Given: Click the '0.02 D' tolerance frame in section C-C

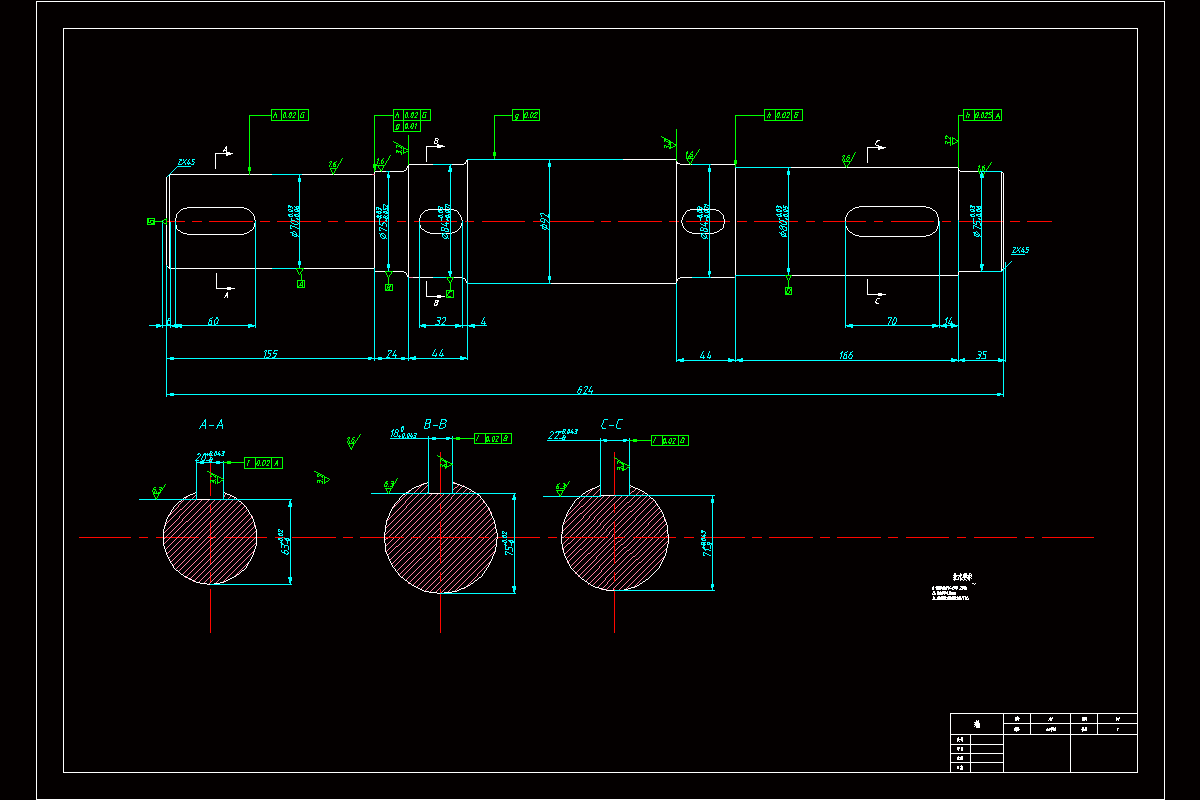Looking at the screenshot, I should click(x=670, y=440).
